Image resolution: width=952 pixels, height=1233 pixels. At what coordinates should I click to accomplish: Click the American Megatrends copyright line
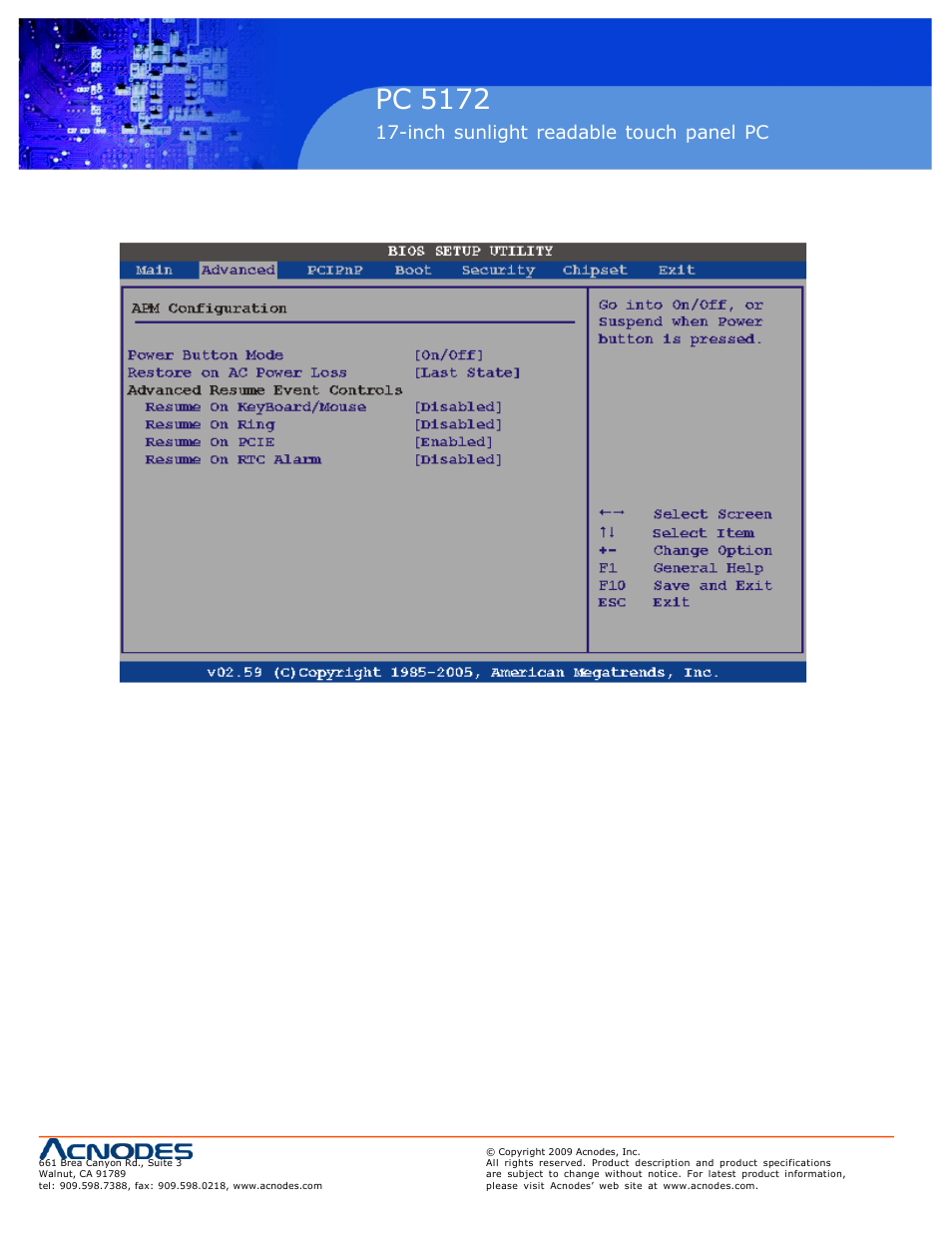[x=463, y=673]
